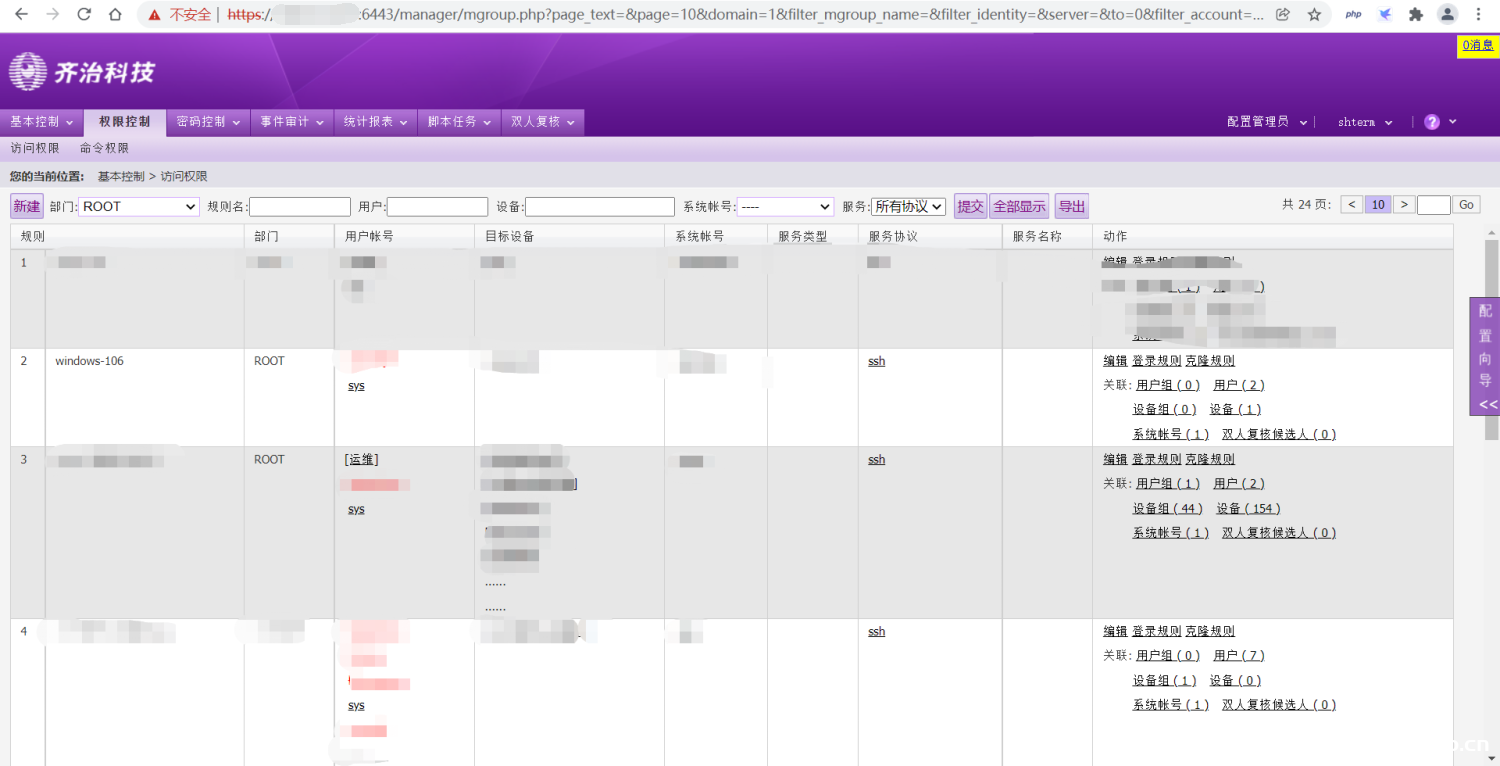Click the purple help question mark icon

(1432, 122)
